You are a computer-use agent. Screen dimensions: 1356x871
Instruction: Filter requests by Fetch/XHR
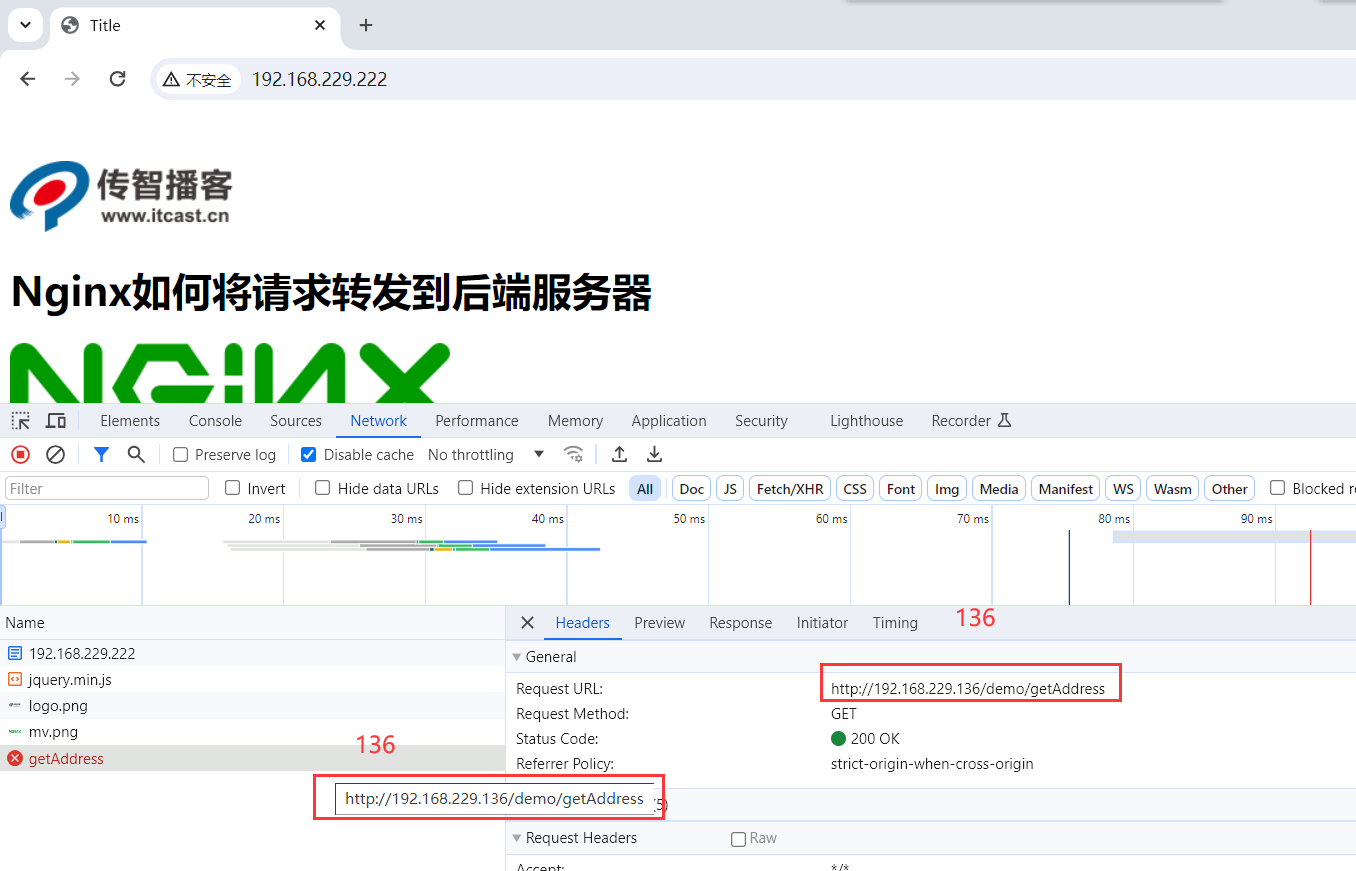point(790,489)
